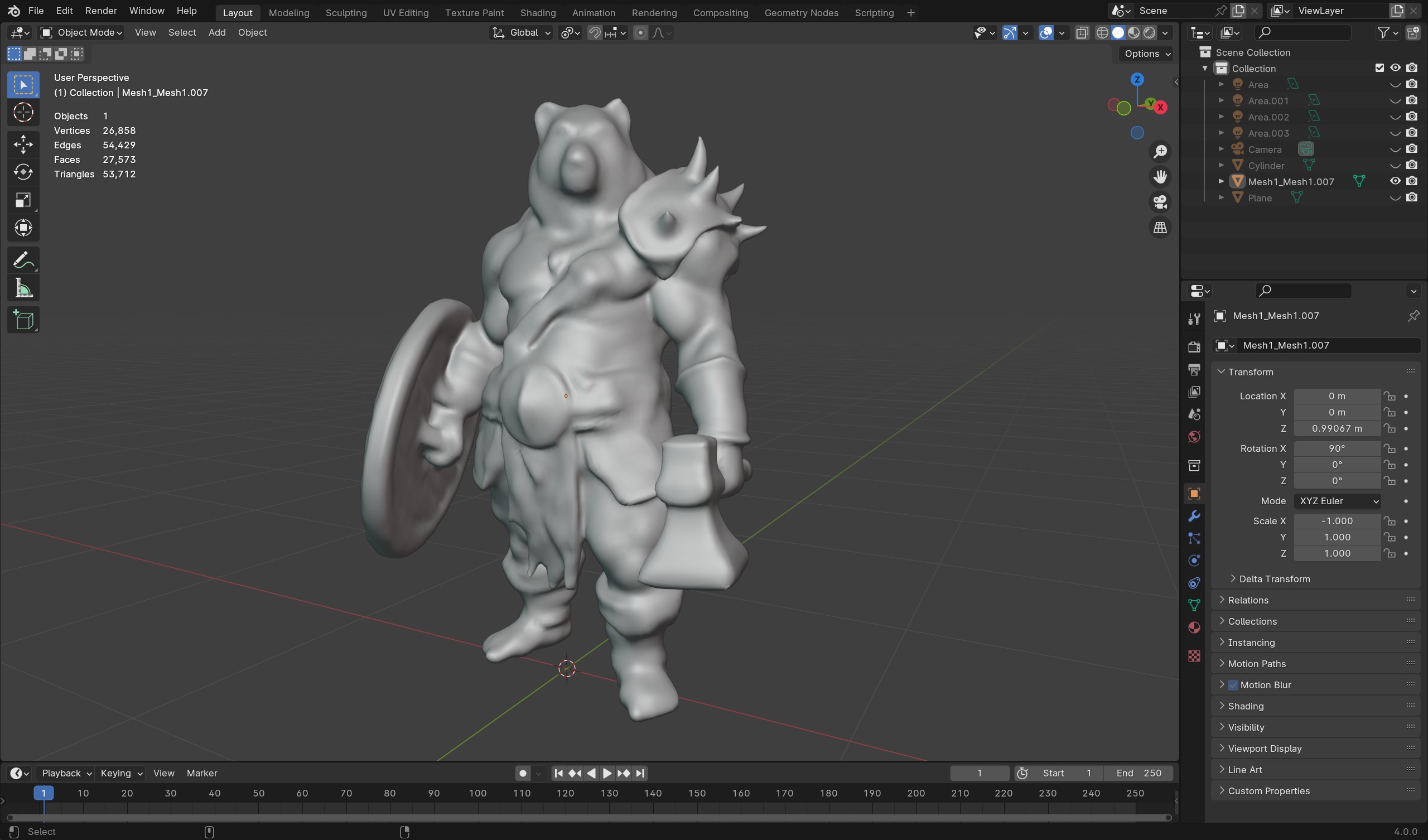
Task: Select the Measure tool
Action: 23,288
